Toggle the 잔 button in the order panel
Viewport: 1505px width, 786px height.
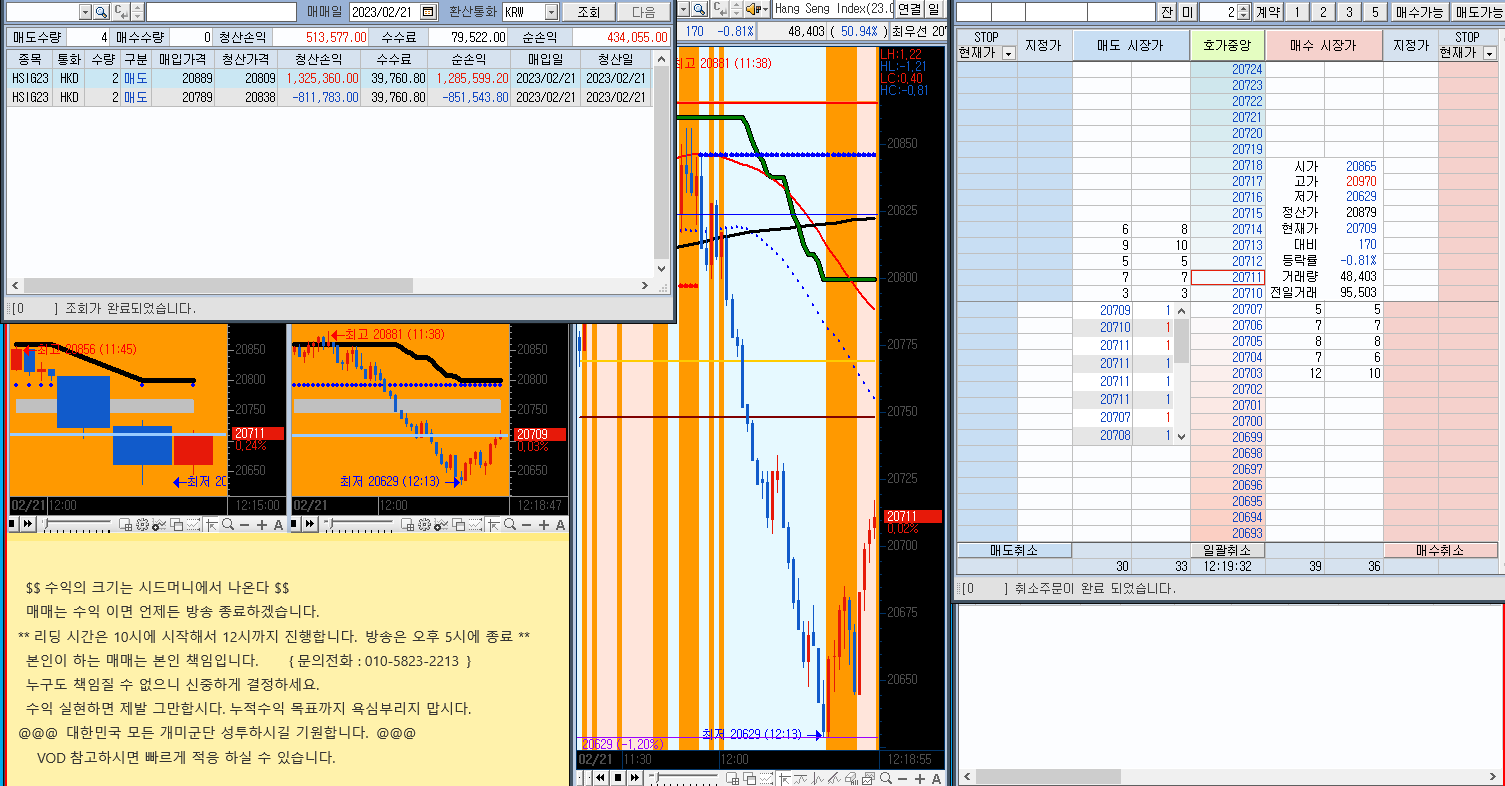[x=1168, y=12]
